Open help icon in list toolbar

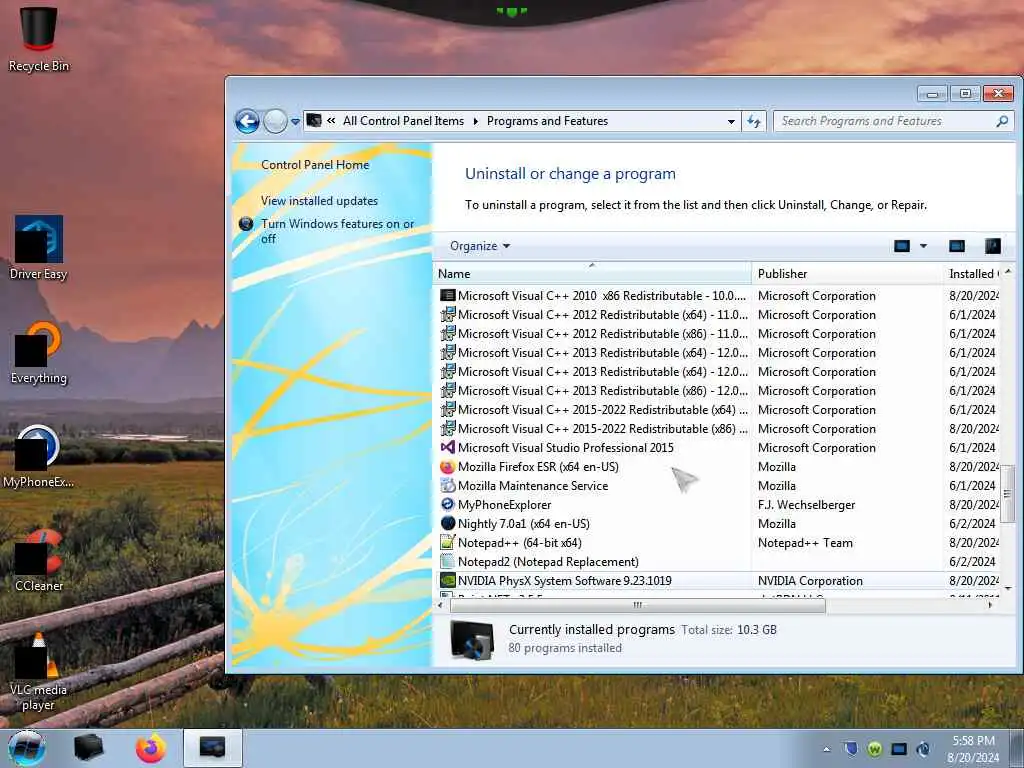pyautogui.click(x=993, y=246)
